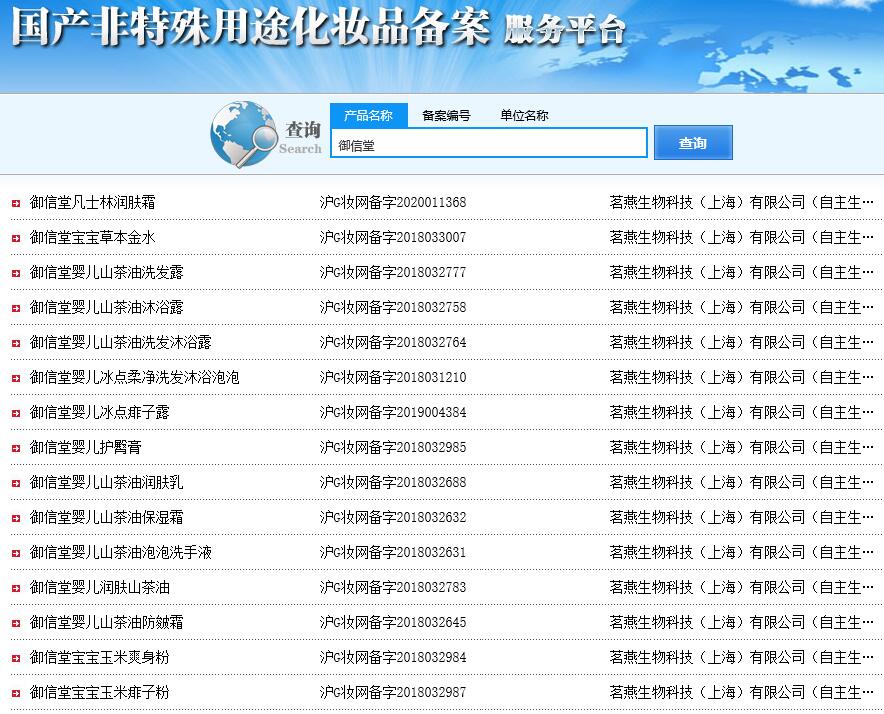Click the red arrow beside 御信堂凡士林润肤霜
Screen dimensions: 884x714
click(16, 203)
